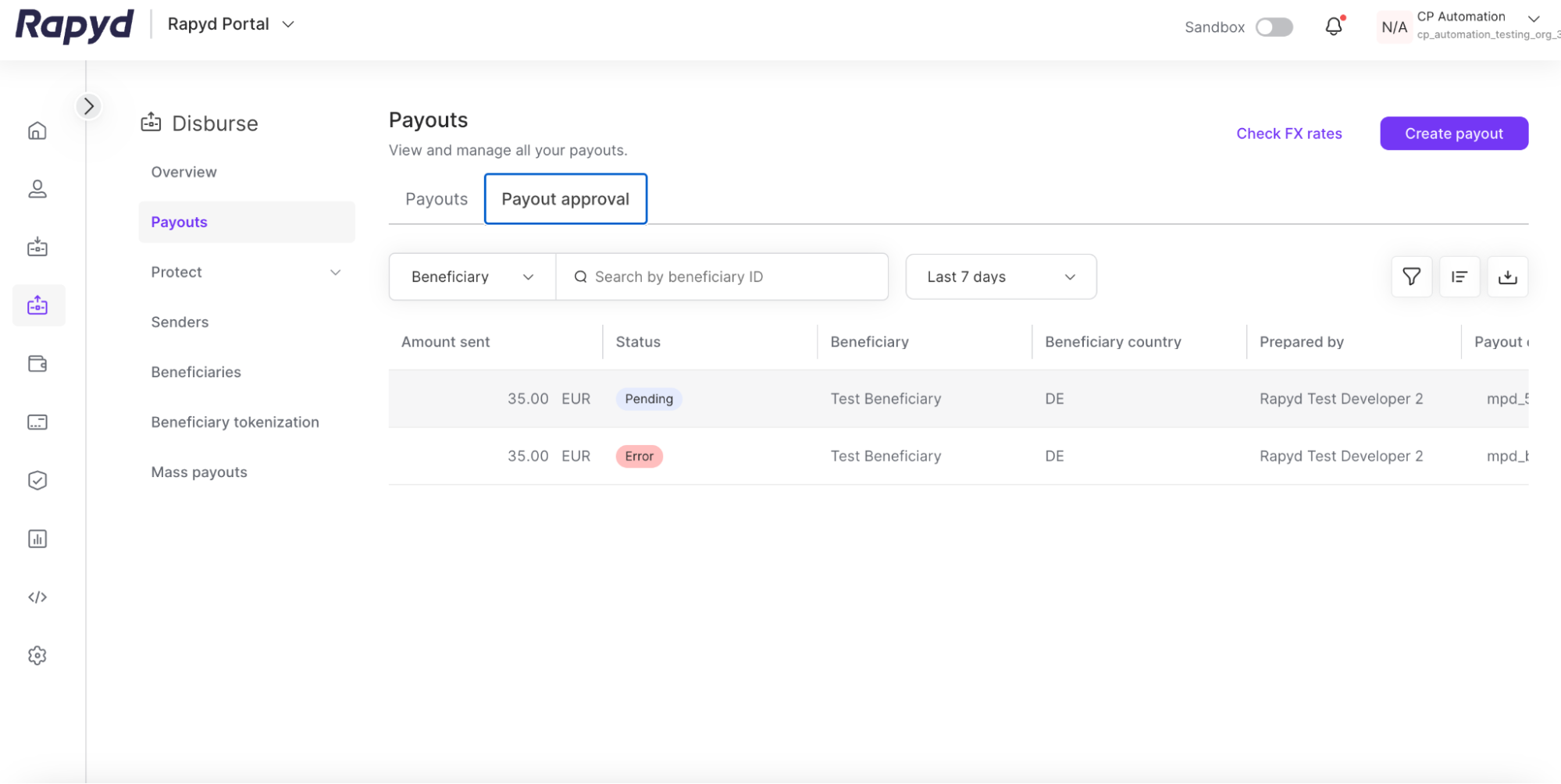Select the Cards icon in the sidebar
This screenshot has width=1561, height=784.
pyautogui.click(x=37, y=422)
